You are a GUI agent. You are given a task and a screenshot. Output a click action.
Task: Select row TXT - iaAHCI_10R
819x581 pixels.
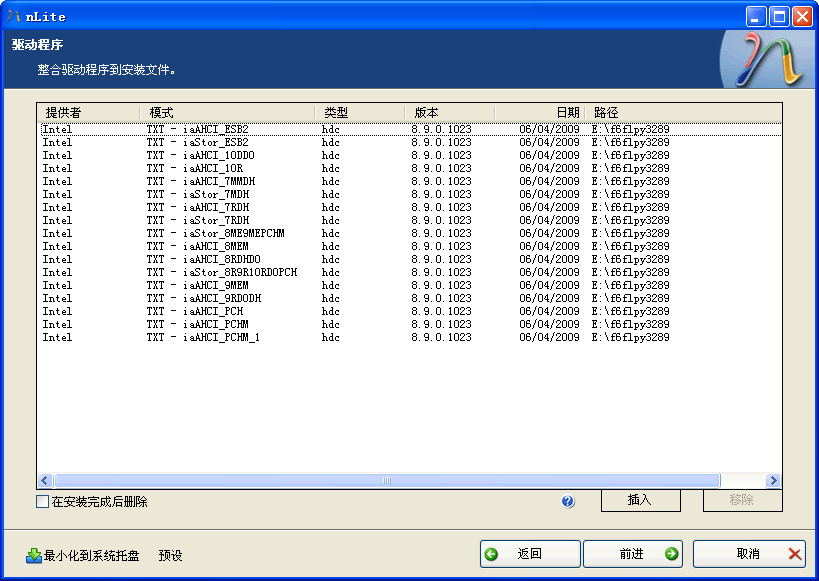[x=411, y=169]
